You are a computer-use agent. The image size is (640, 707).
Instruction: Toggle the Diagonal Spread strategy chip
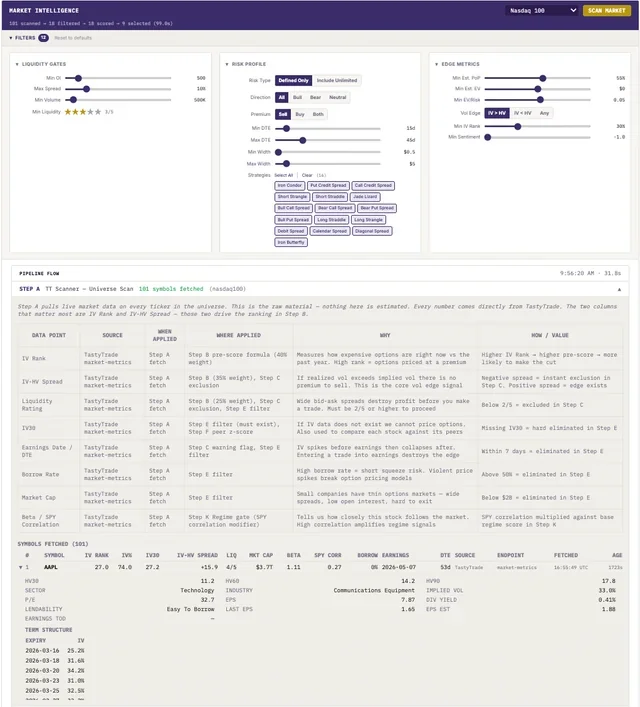click(x=372, y=231)
